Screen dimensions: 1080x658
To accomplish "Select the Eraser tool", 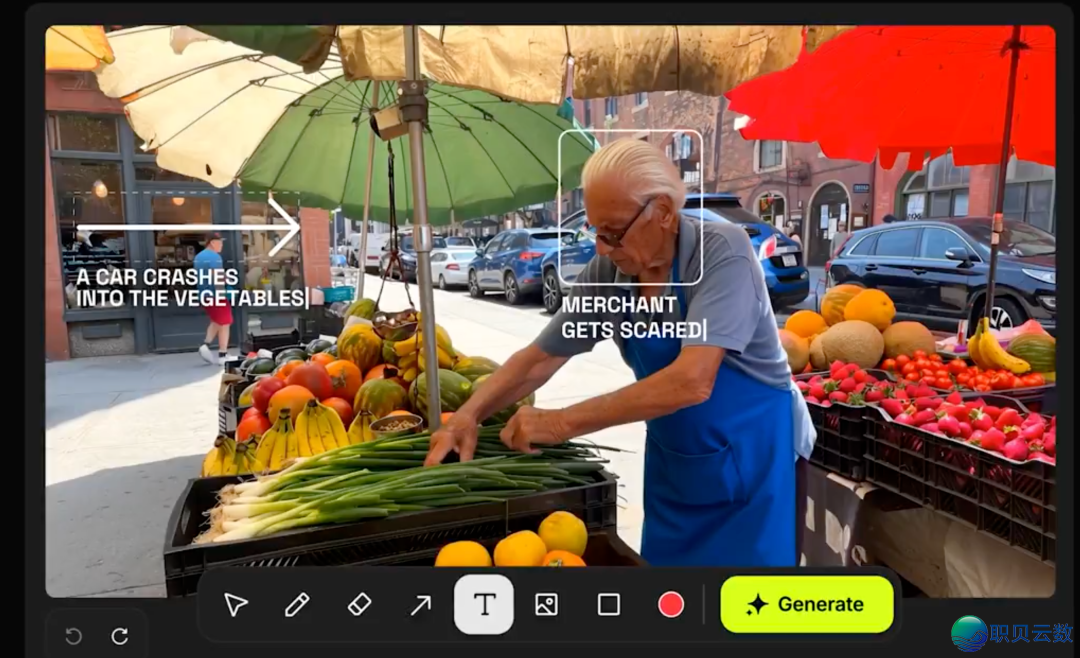I will 359,605.
